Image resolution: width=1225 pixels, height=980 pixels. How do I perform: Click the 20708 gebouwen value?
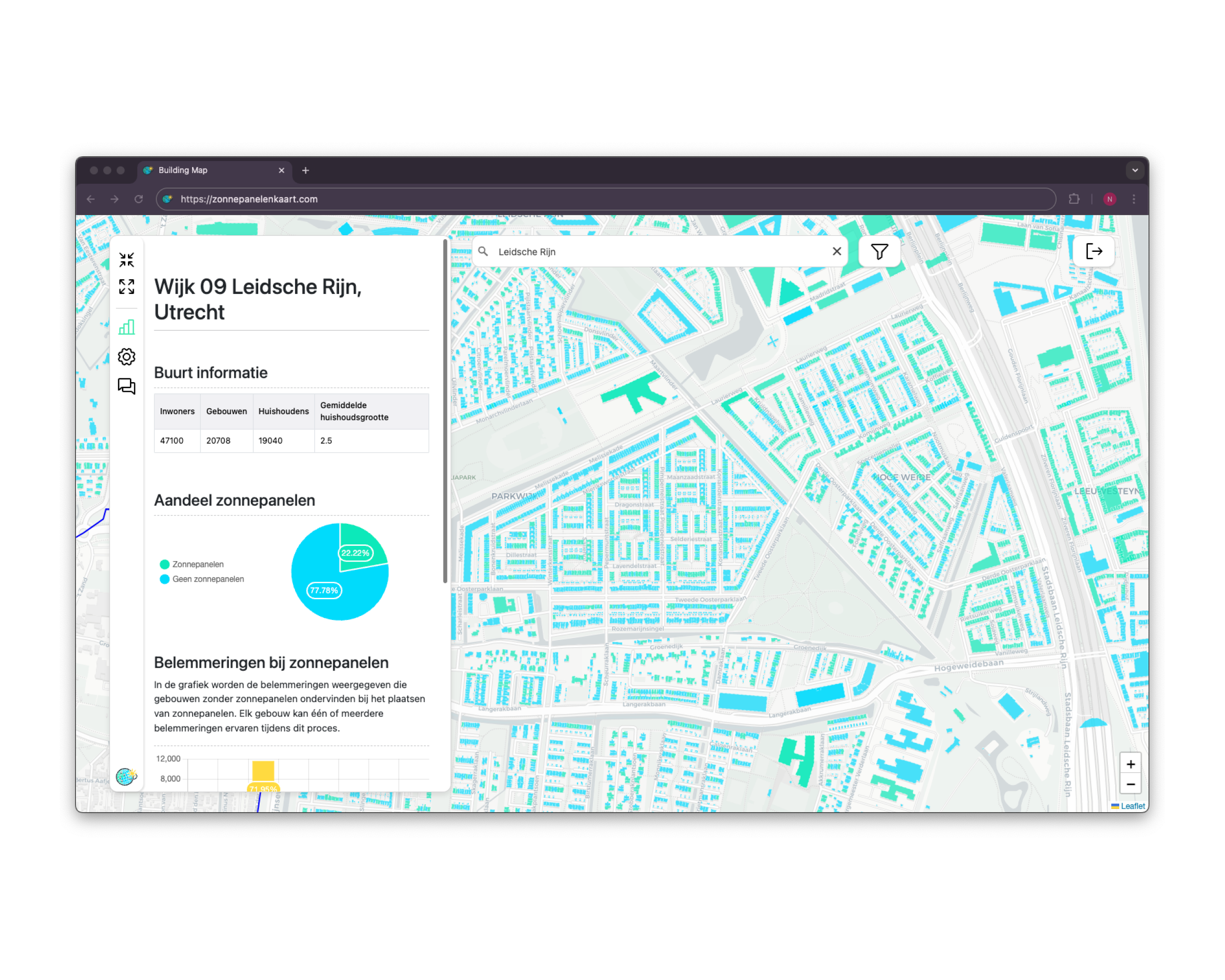pyautogui.click(x=218, y=441)
